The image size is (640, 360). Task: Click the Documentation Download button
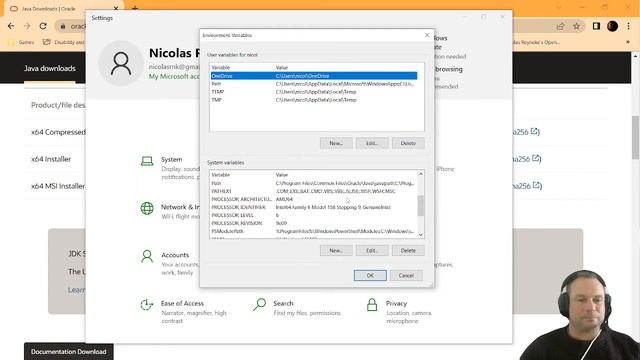point(69,351)
